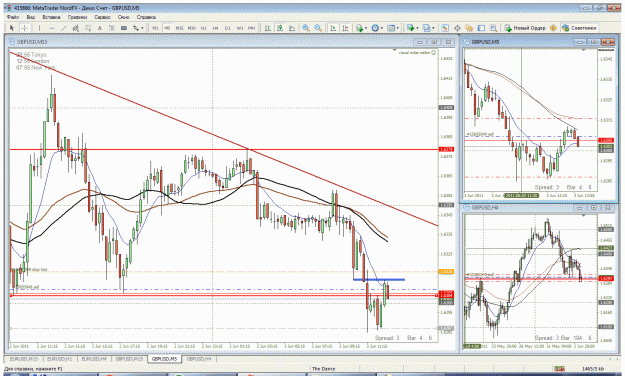Expand the periods dropdown arrow
The width and height of the screenshot is (625, 376).
(x=382, y=28)
